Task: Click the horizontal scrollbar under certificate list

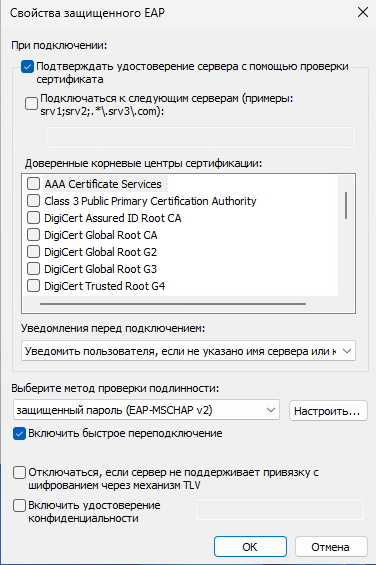Action: (173, 304)
